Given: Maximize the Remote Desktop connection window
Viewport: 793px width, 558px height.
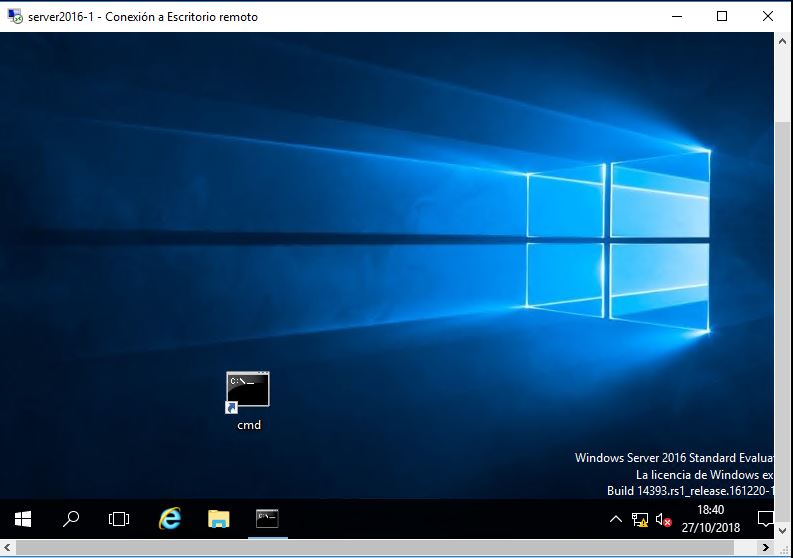Looking at the screenshot, I should point(722,16).
